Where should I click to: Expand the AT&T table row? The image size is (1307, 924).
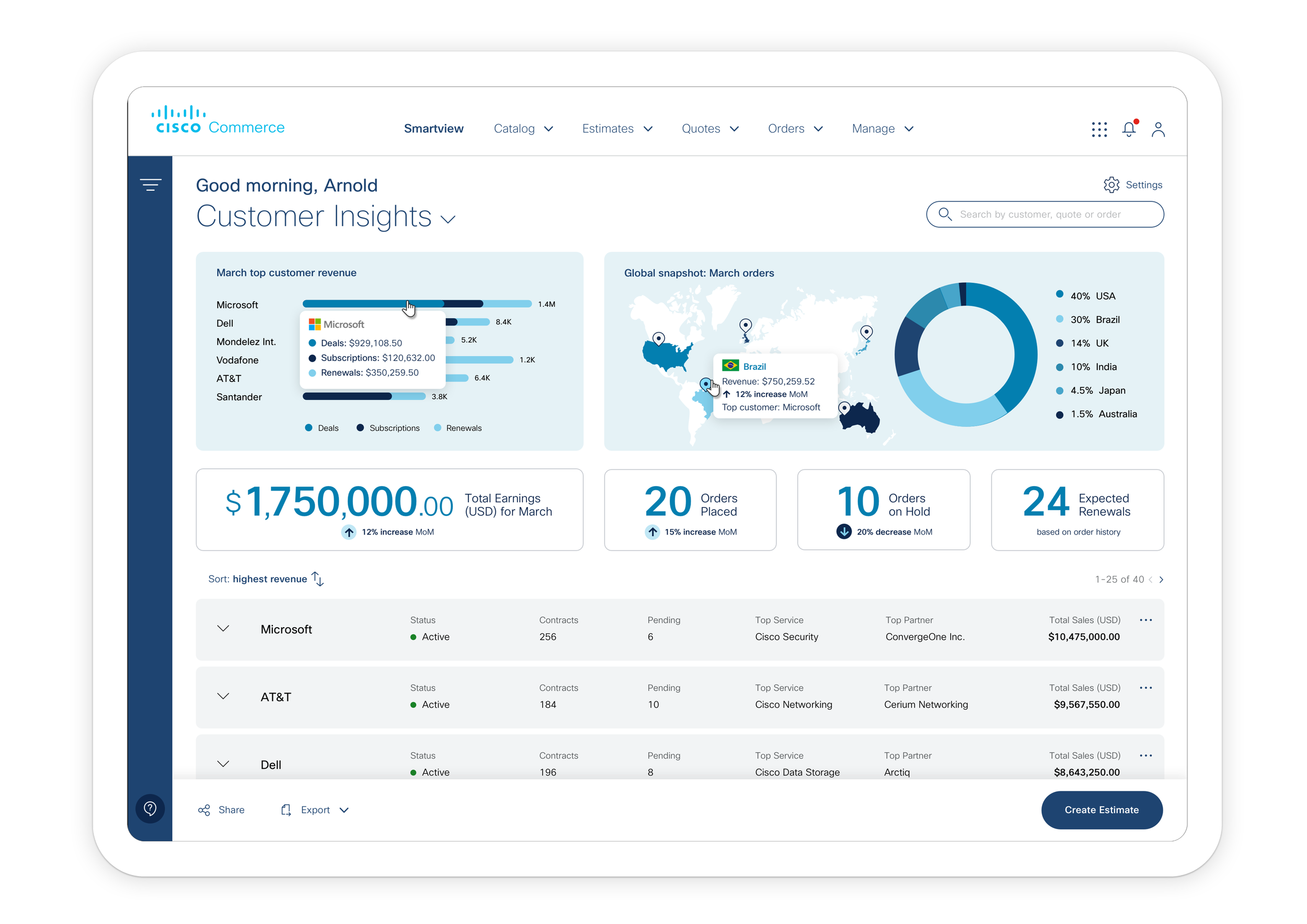click(x=223, y=697)
